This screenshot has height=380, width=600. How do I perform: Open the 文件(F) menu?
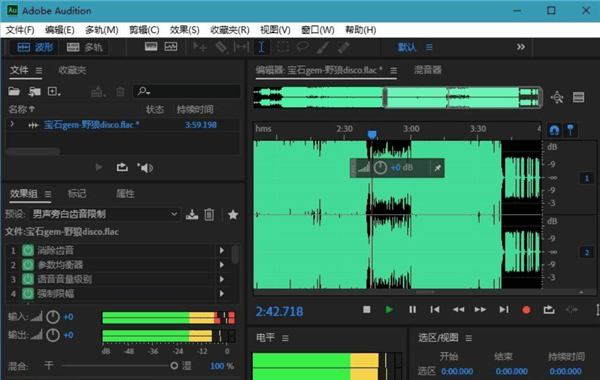point(20,30)
